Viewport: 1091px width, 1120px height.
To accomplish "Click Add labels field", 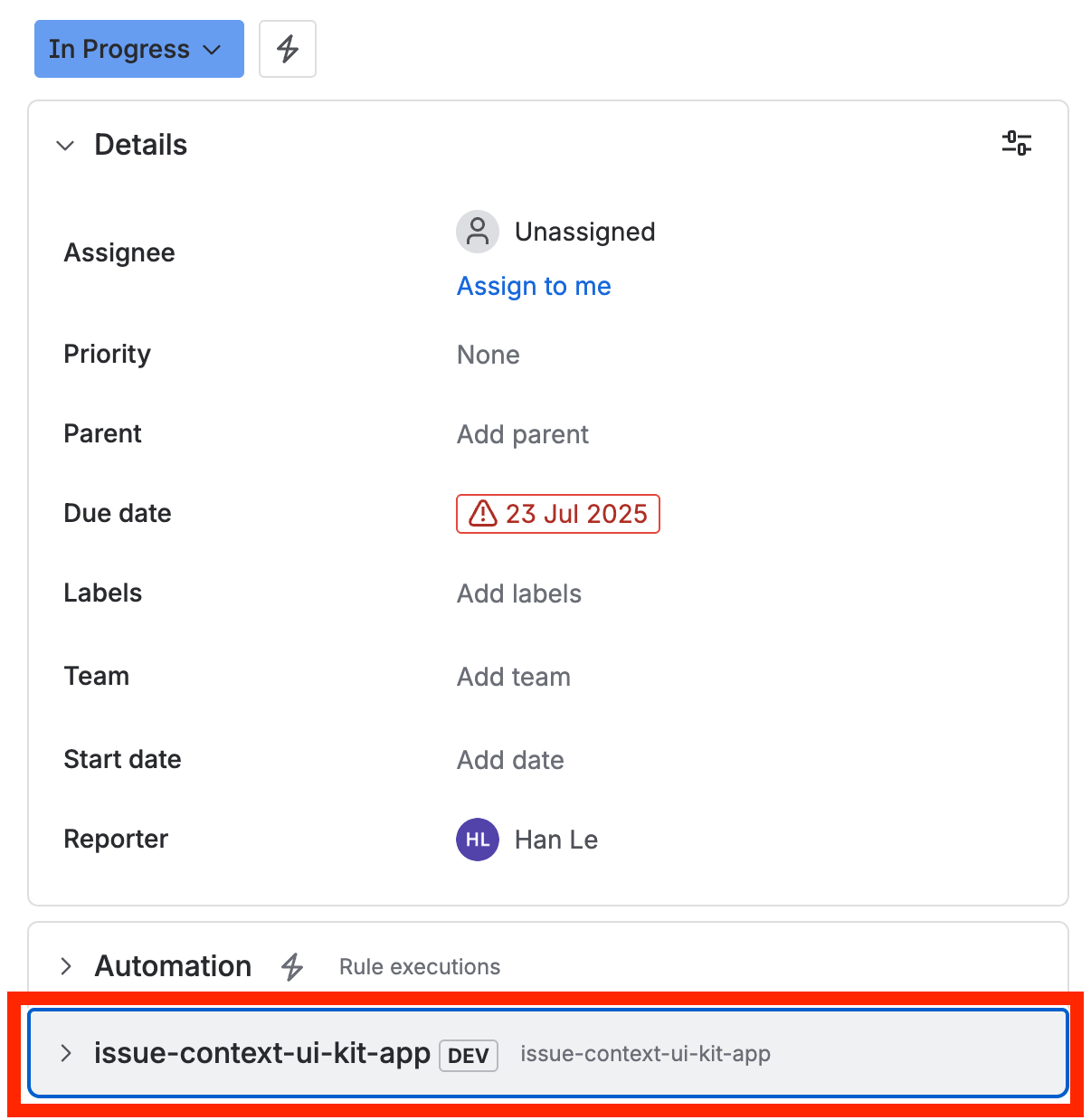I will 518,593.
